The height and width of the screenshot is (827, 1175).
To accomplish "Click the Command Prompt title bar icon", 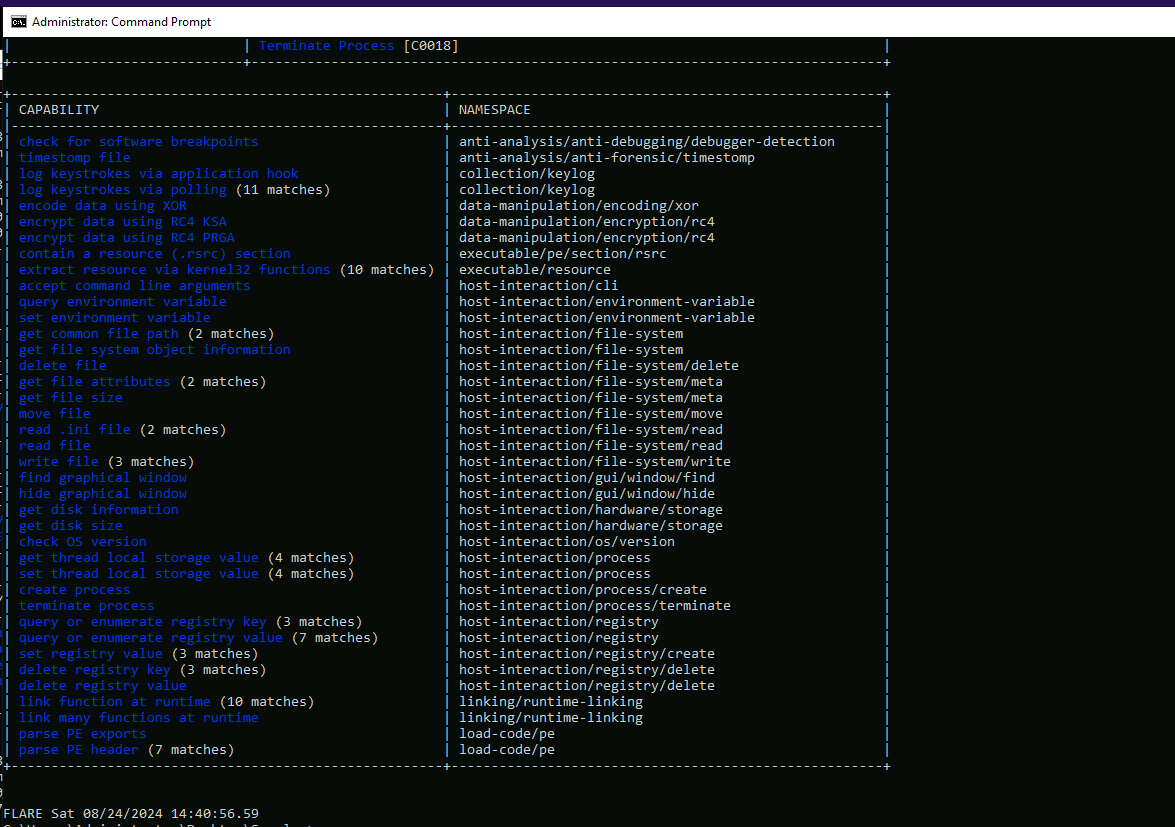I will point(19,22).
